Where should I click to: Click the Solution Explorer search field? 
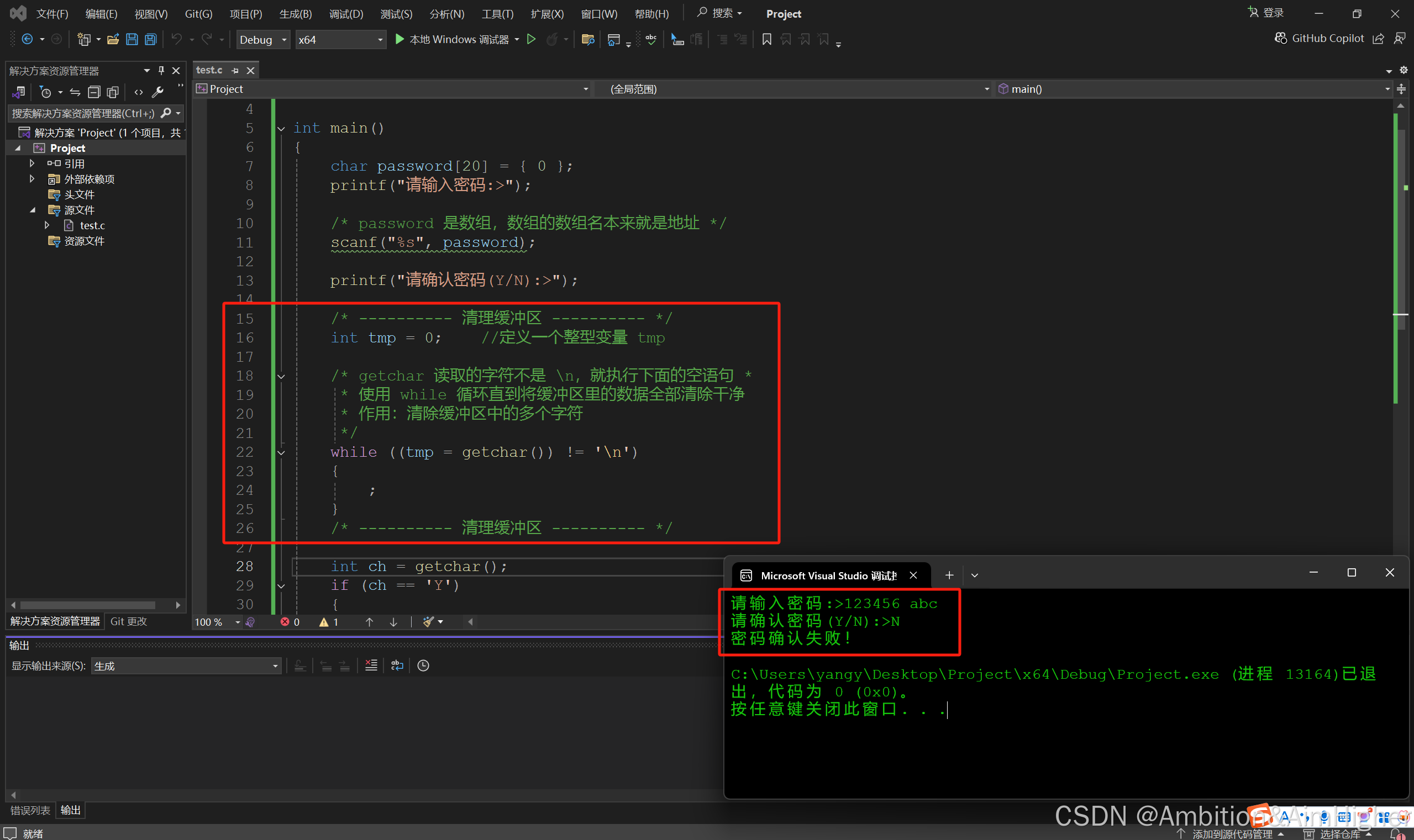(x=83, y=113)
